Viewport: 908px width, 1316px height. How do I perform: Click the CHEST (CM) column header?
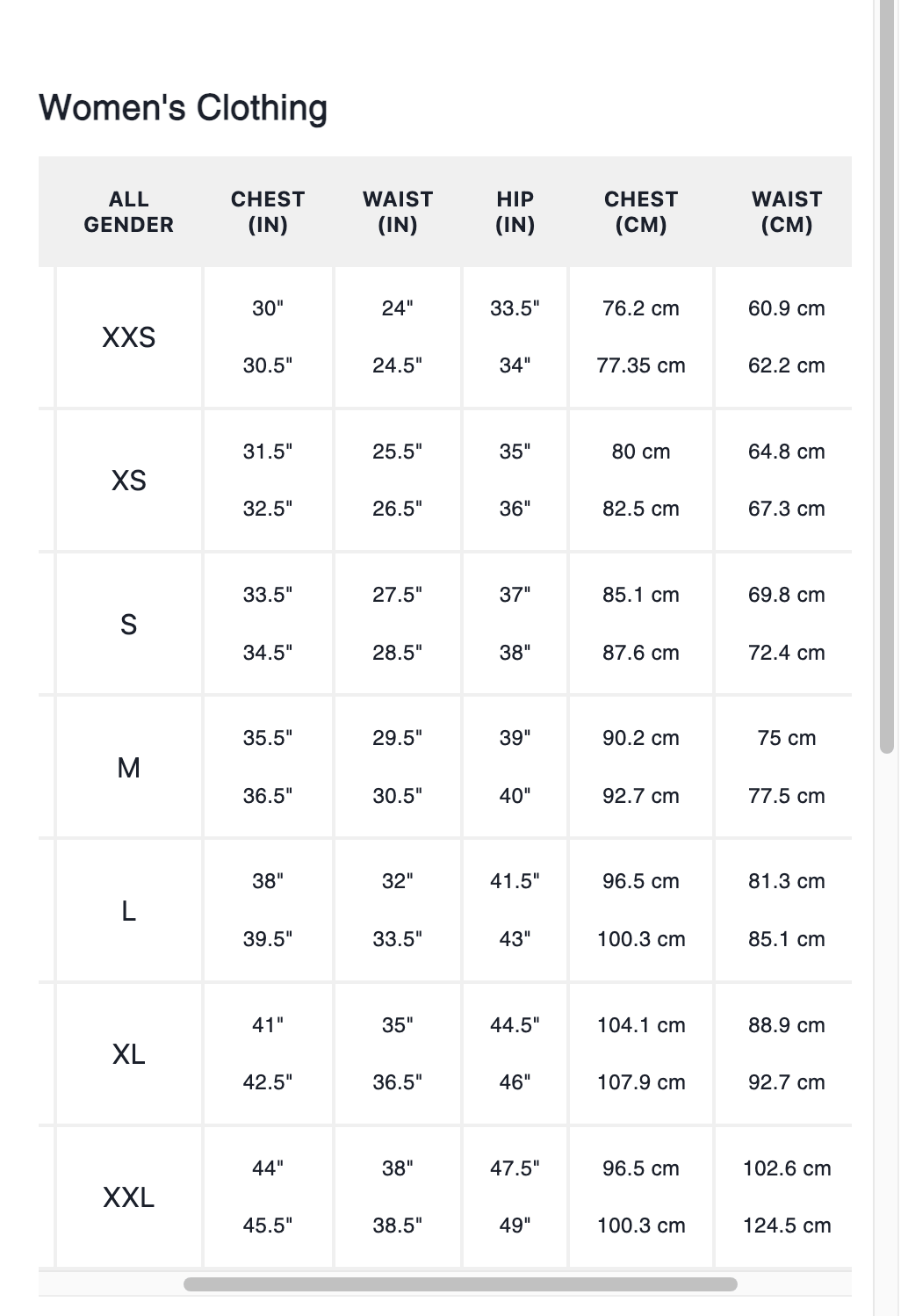click(641, 212)
